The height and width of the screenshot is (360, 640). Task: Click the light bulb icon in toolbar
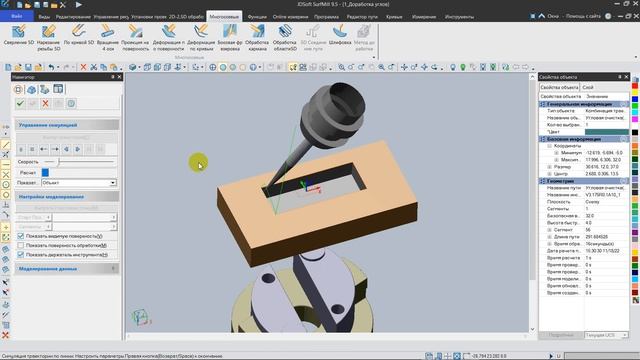tap(453, 67)
